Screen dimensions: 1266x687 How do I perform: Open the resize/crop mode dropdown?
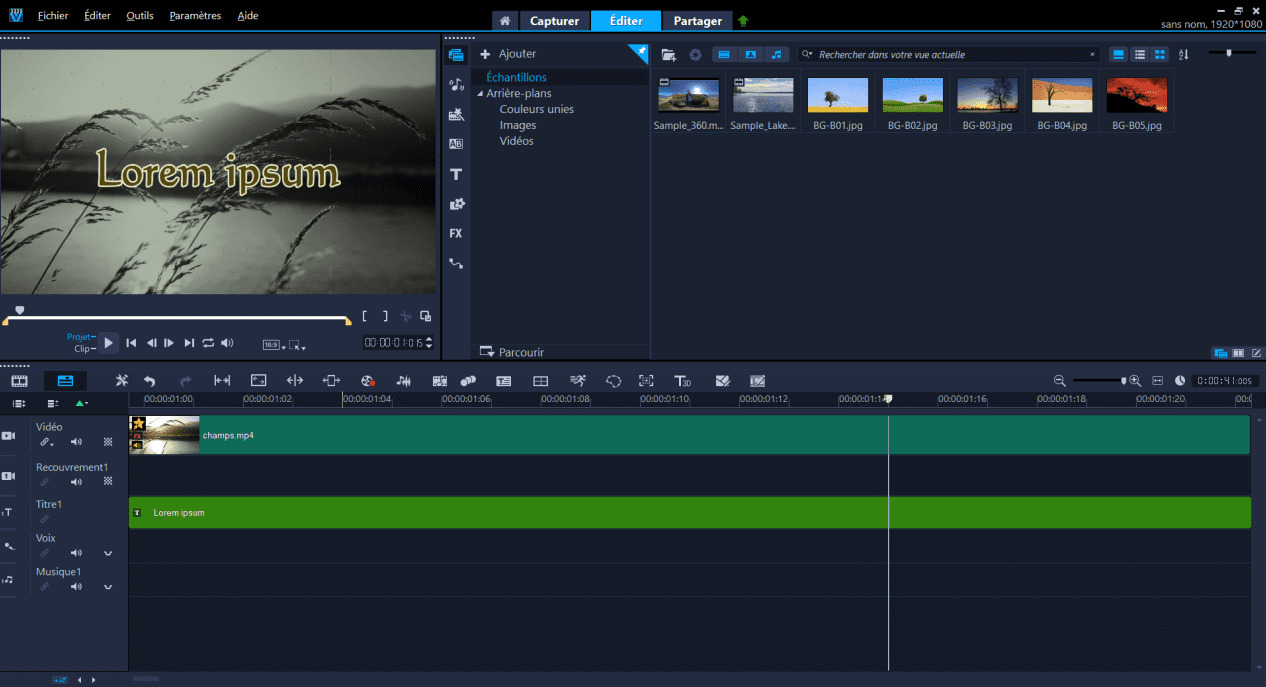click(x=297, y=345)
